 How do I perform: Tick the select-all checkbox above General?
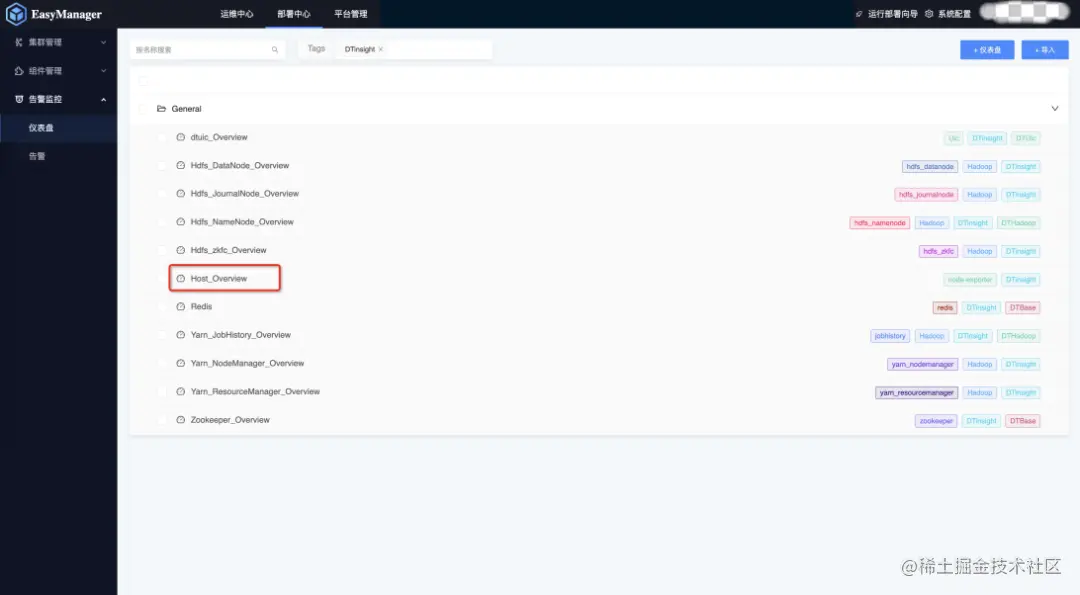(143, 81)
